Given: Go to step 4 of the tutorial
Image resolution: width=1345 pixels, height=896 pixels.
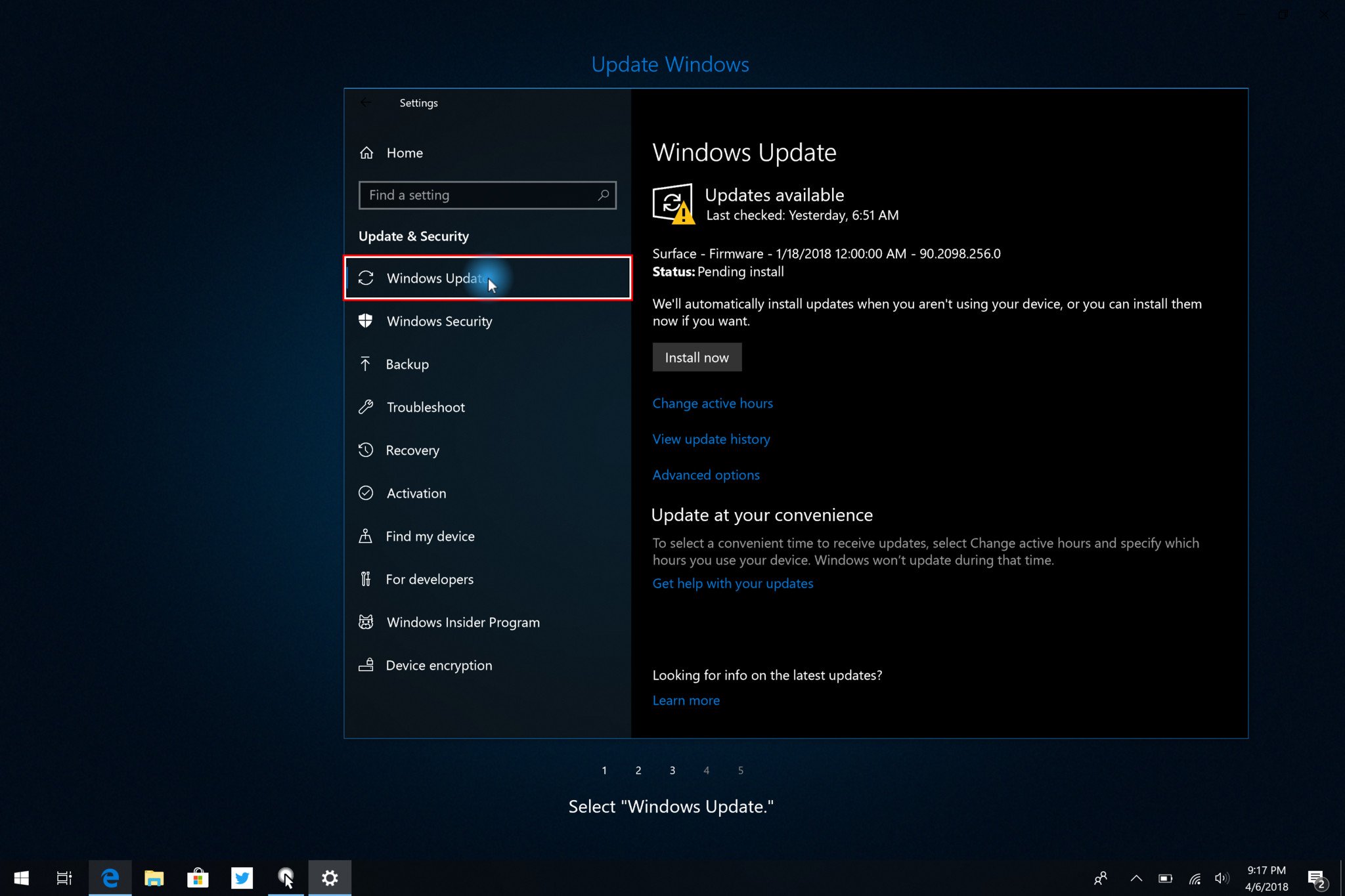Looking at the screenshot, I should click(x=706, y=770).
